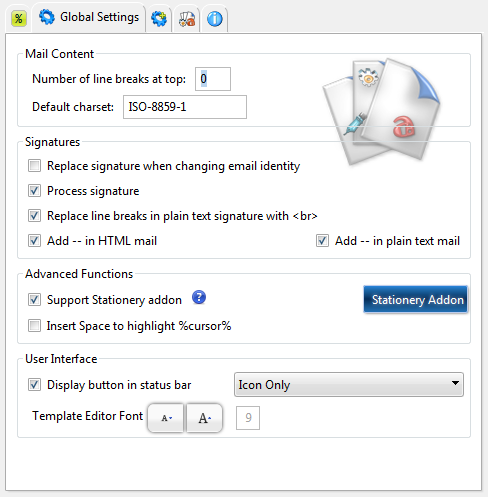The height and width of the screenshot is (497, 488).
Task: Open the gear-with-plus advanced settings tab
Action: 159,19
